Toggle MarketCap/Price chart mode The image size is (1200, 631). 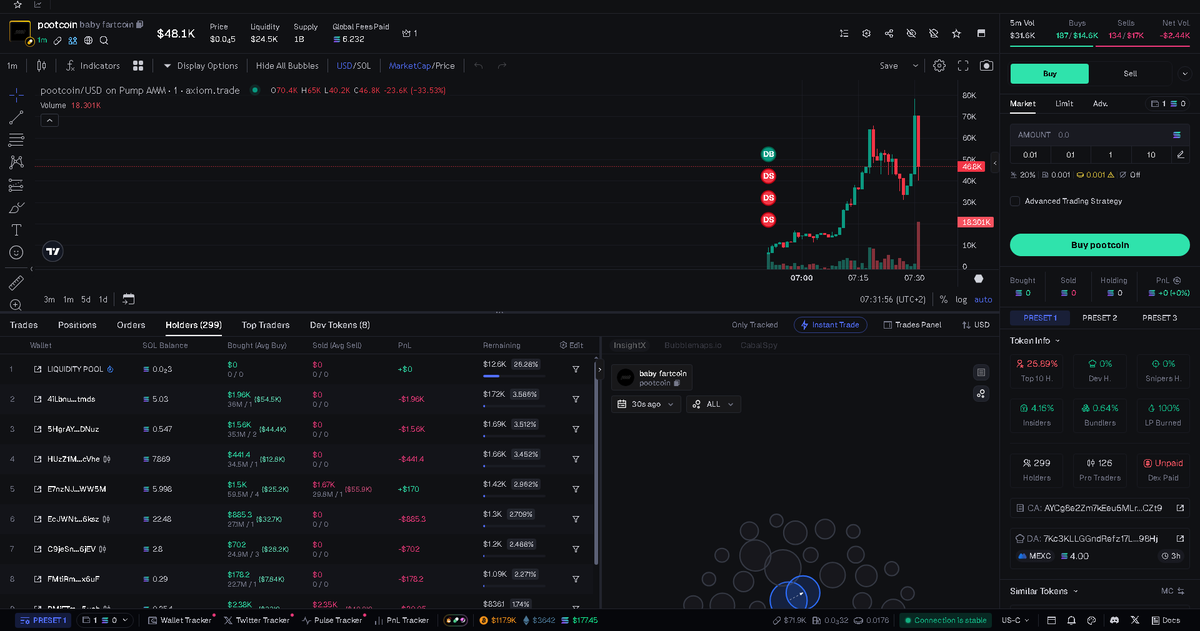[x=421, y=66]
